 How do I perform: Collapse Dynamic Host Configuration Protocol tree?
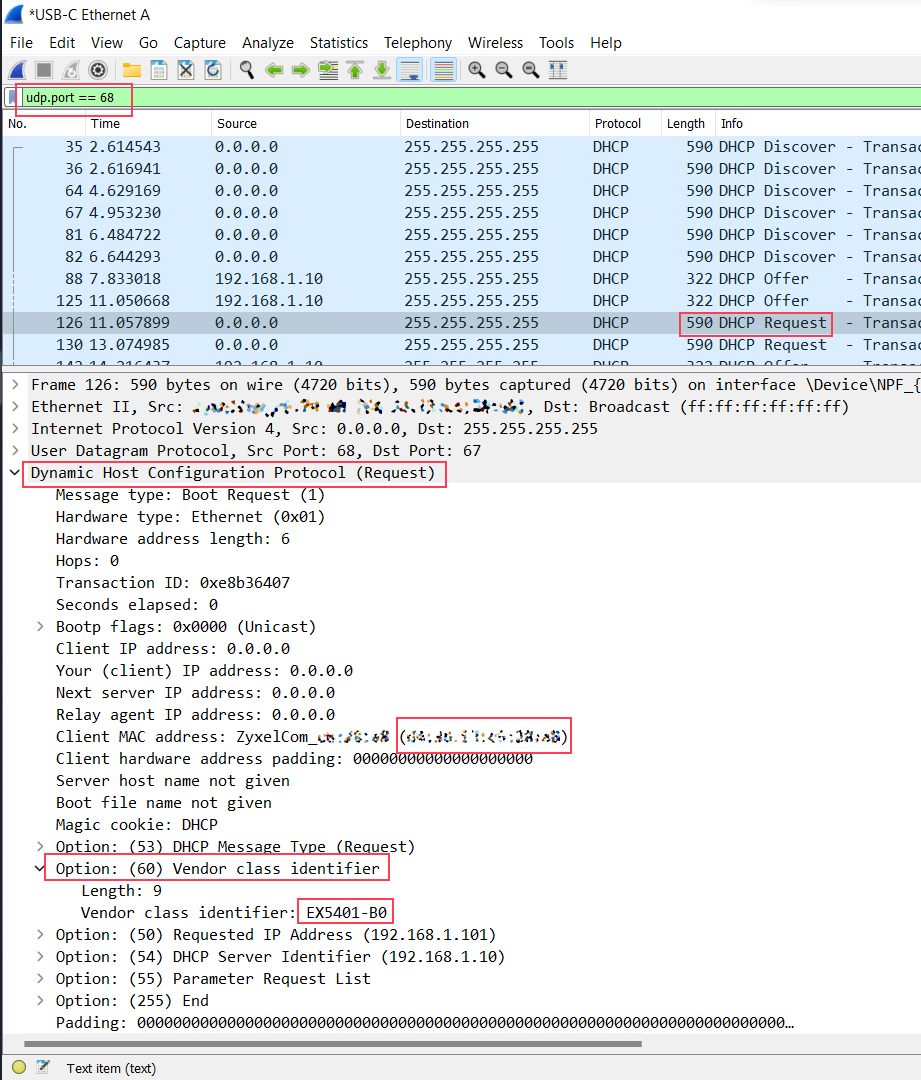(x=14, y=472)
